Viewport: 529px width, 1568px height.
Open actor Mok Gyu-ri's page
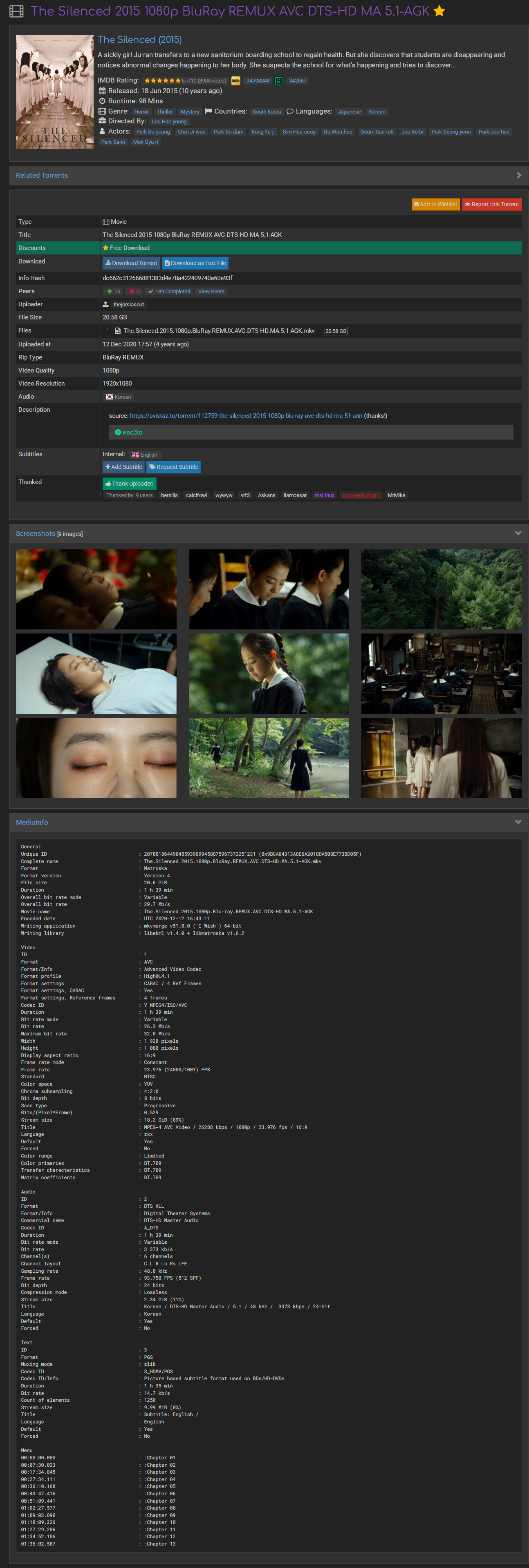(146, 143)
